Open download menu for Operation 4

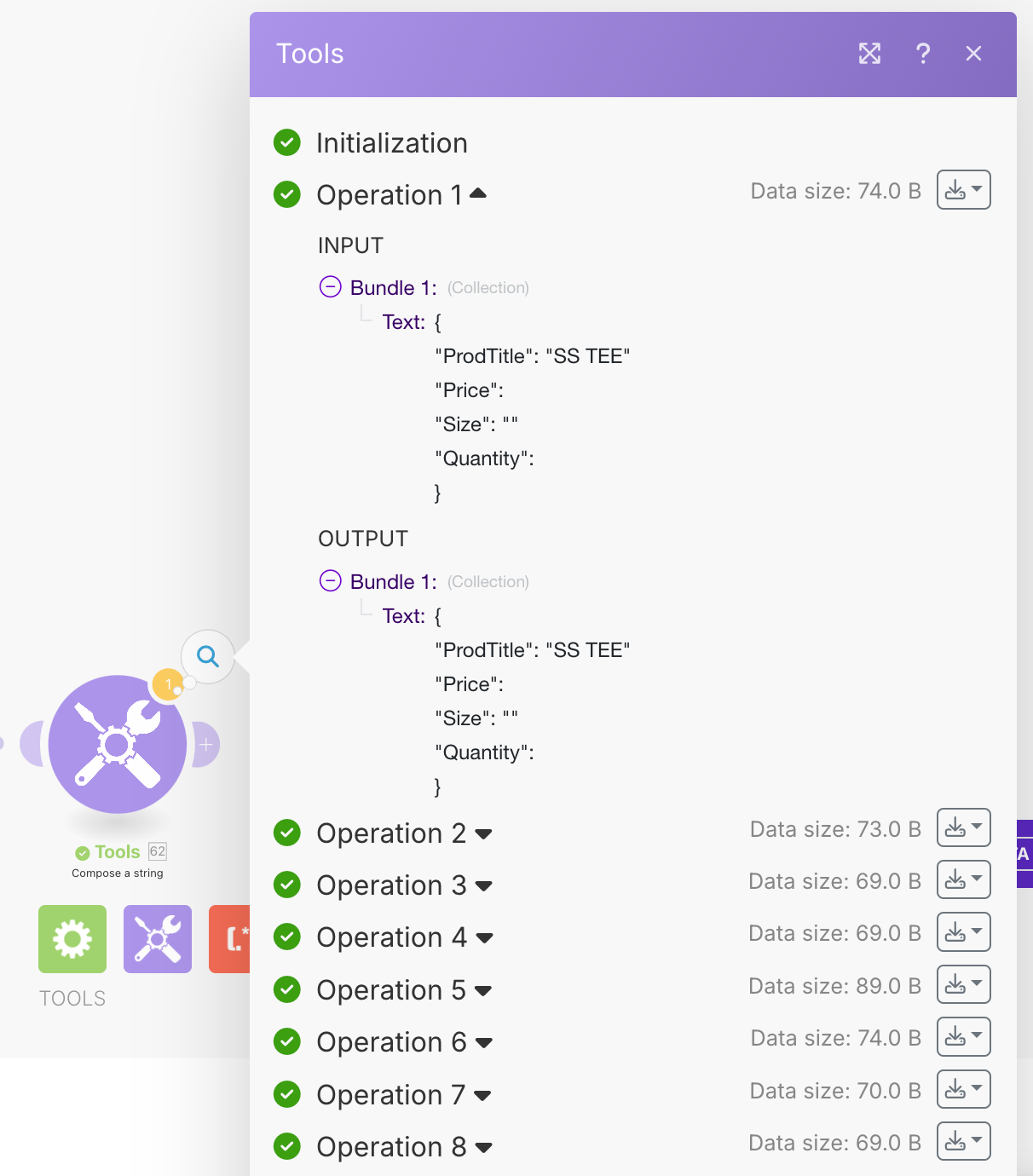point(963,932)
